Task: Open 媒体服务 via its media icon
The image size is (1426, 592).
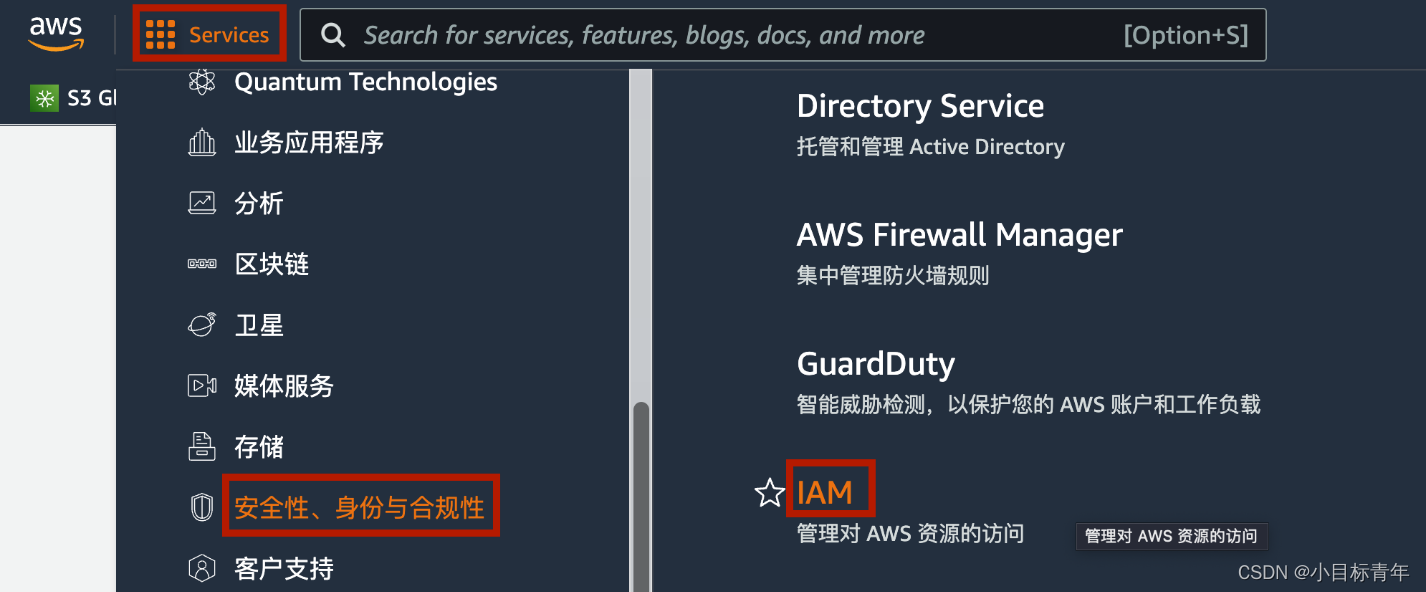Action: pos(202,385)
